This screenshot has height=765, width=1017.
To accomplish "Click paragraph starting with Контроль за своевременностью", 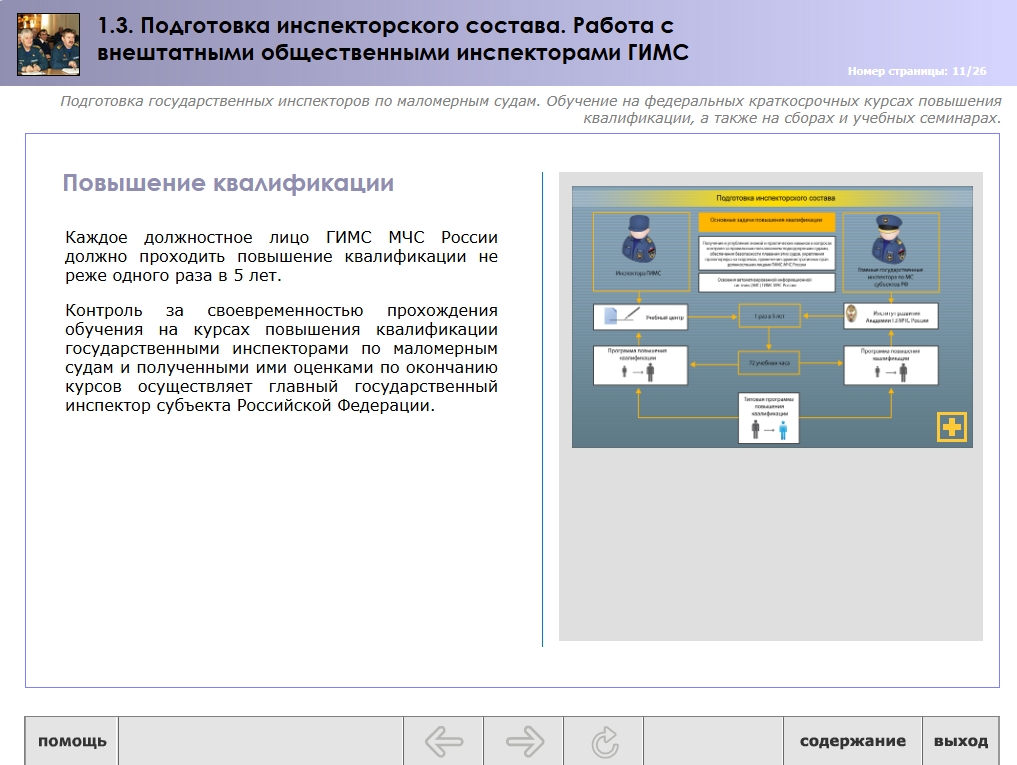I will point(281,358).
